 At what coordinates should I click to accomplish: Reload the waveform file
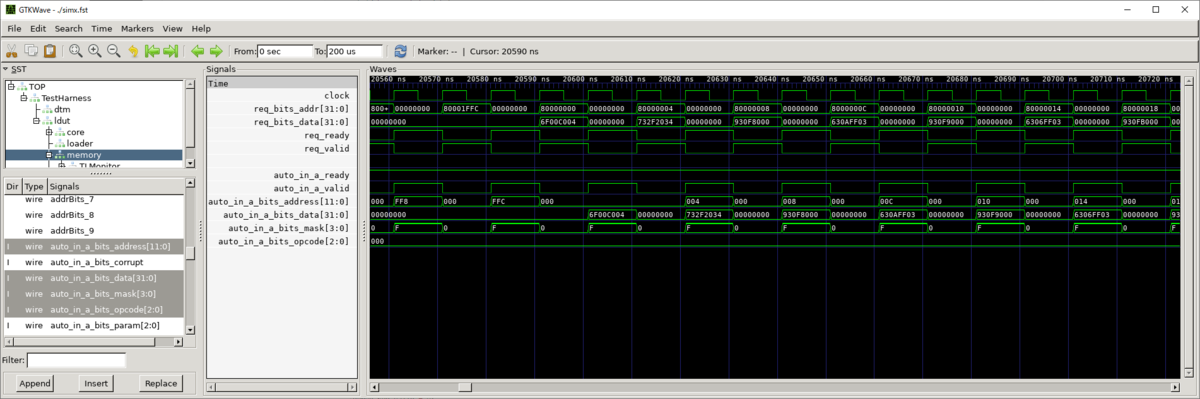[401, 51]
